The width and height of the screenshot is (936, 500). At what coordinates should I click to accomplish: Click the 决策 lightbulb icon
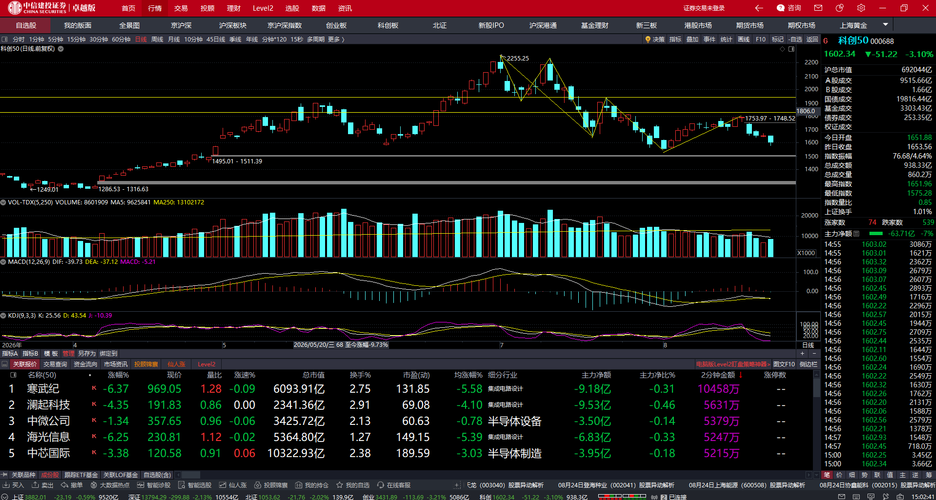pyautogui.click(x=648, y=39)
